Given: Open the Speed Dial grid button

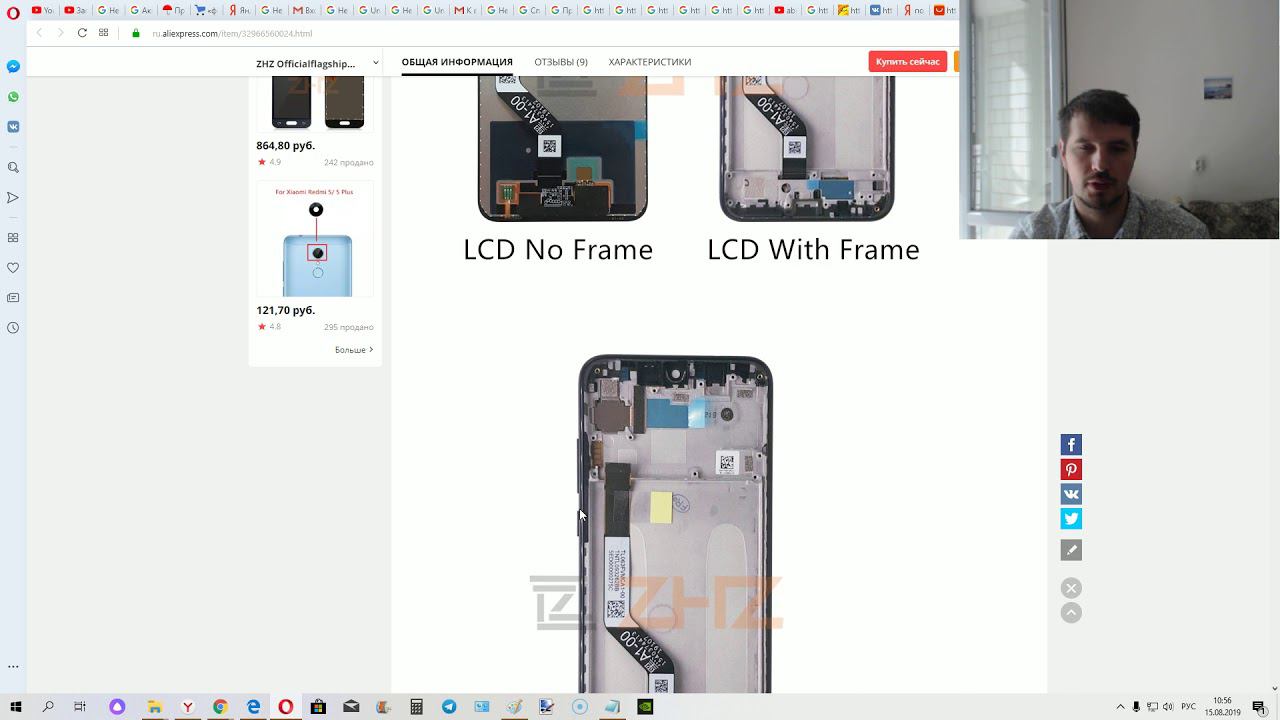Looking at the screenshot, I should click(103, 33).
